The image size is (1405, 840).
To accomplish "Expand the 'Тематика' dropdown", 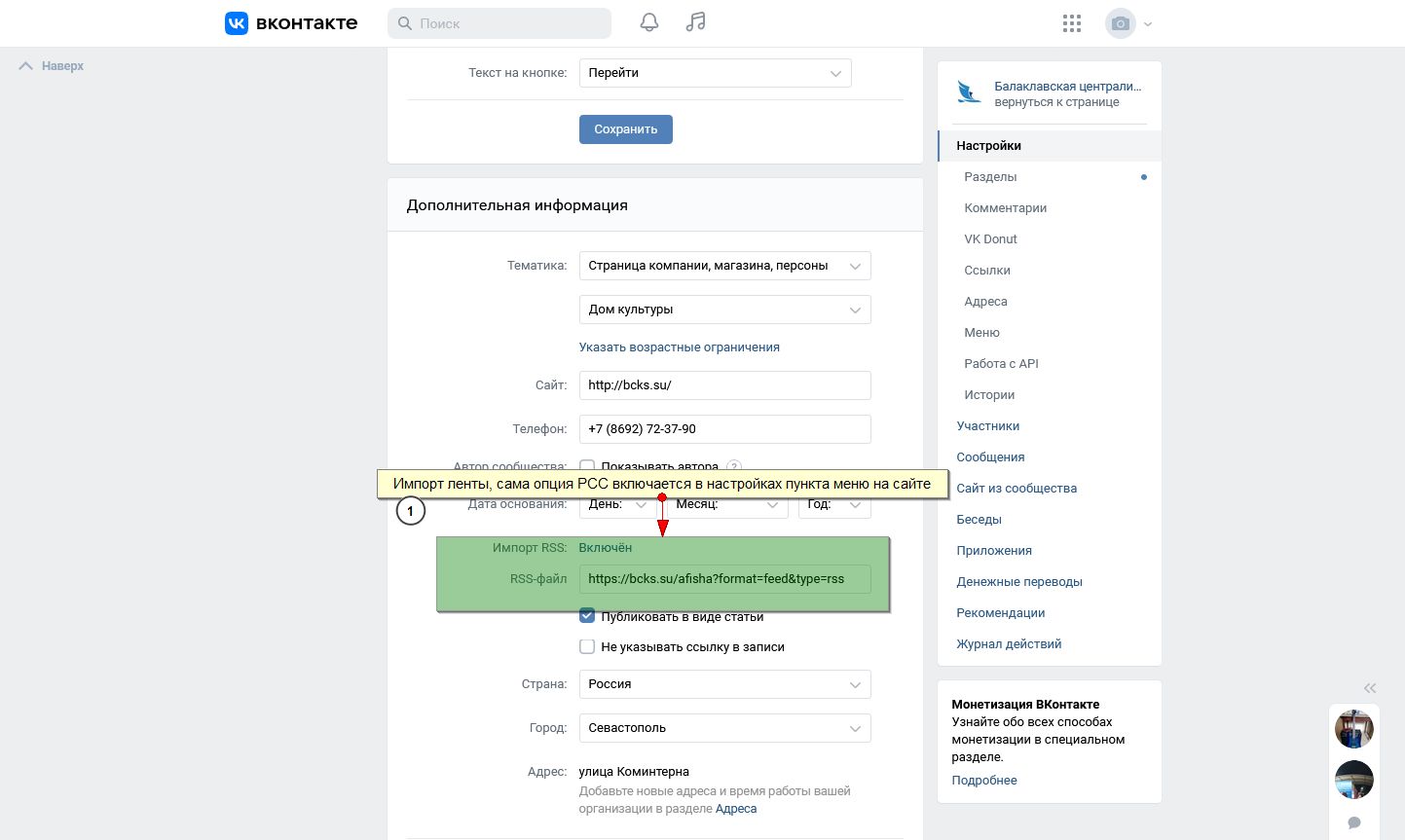I will click(x=724, y=266).
